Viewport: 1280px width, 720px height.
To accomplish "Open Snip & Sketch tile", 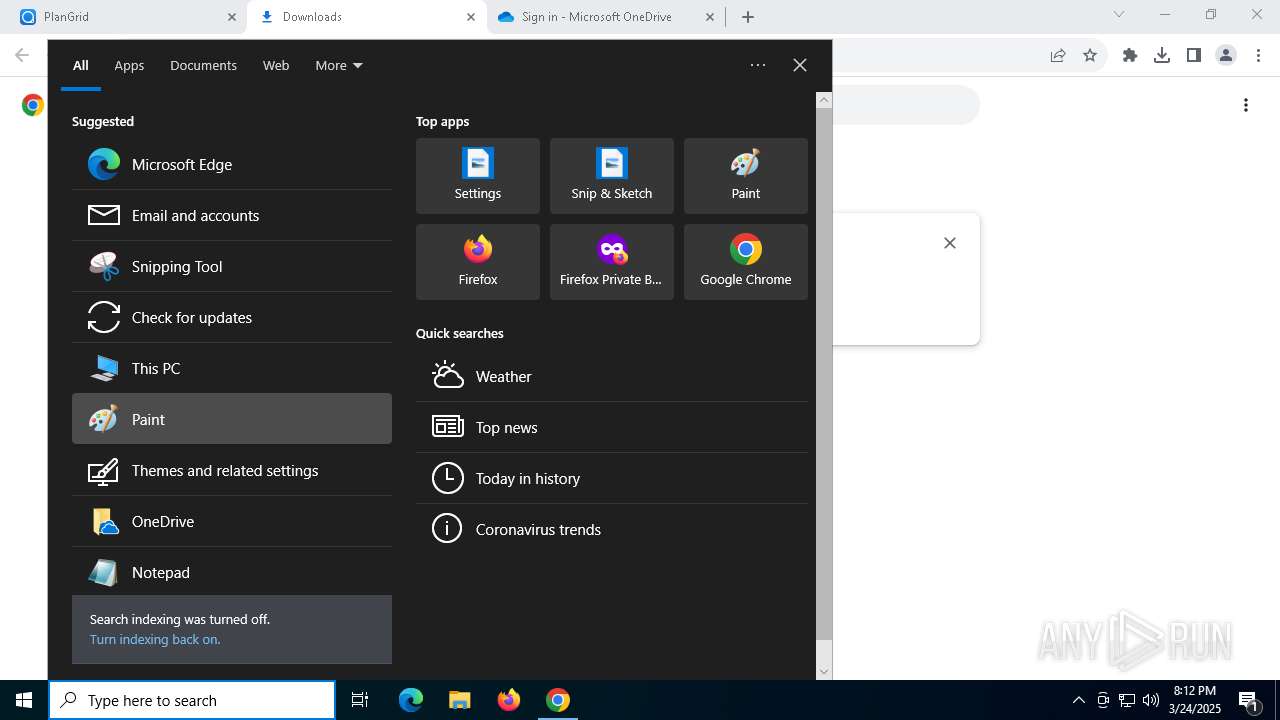I will click(x=612, y=176).
